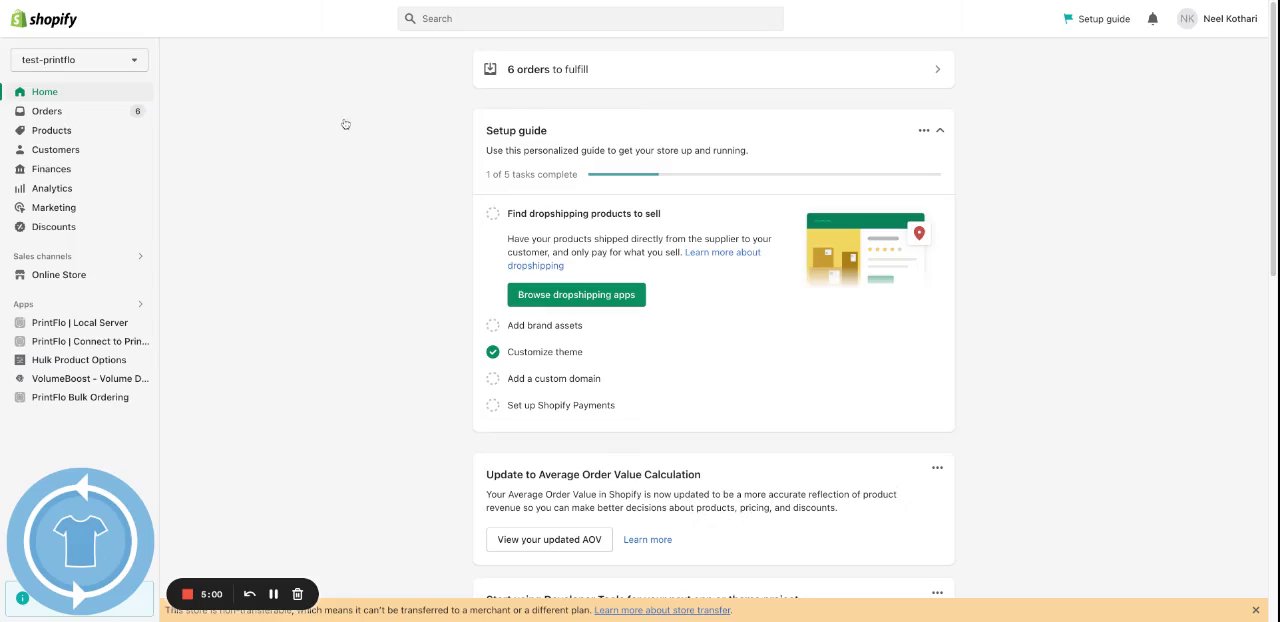Viewport: 1280px width, 622px height.
Task: Click Browse dropshipping apps button
Action: tap(576, 295)
